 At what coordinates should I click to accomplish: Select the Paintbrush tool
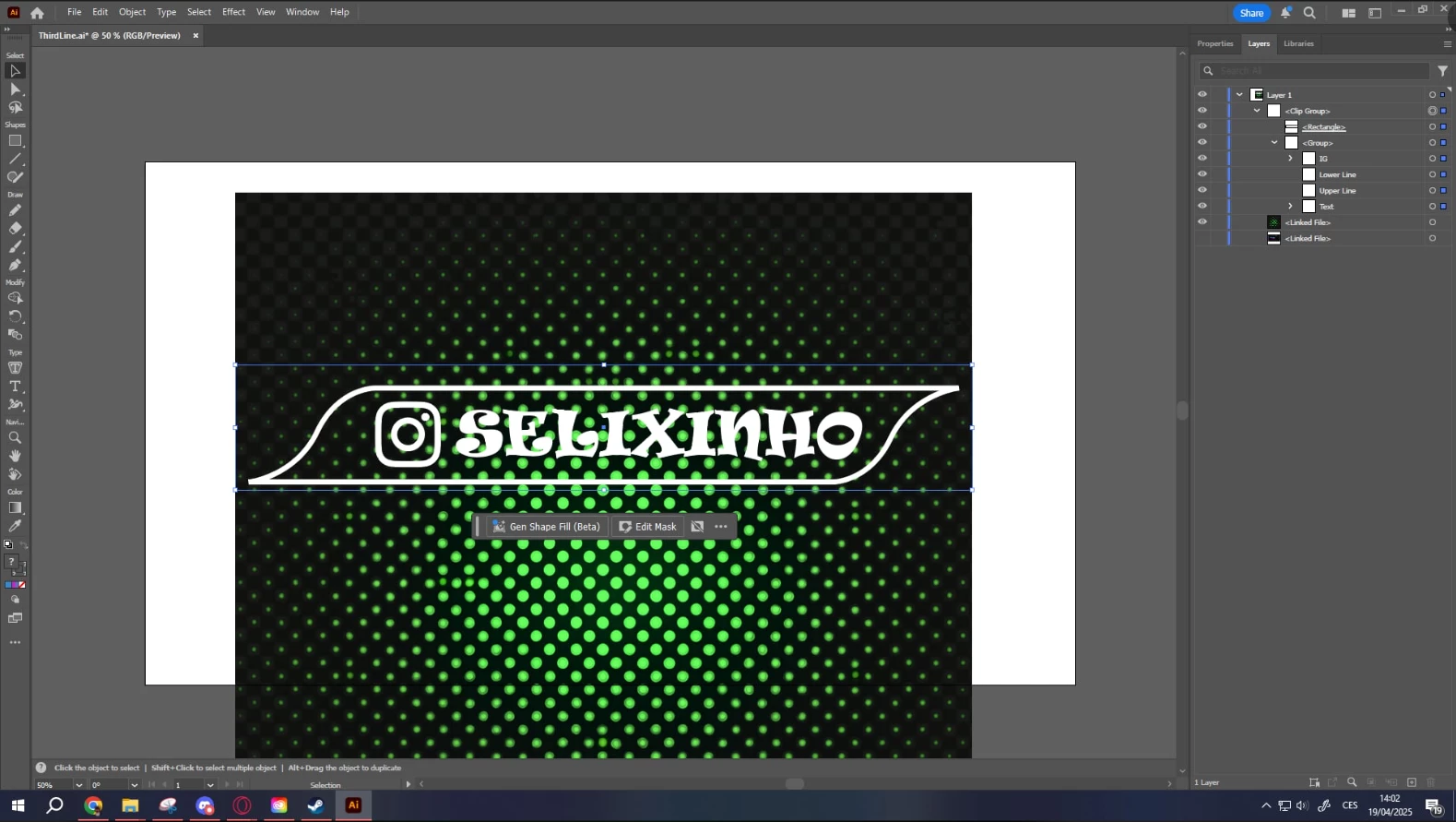tap(15, 247)
